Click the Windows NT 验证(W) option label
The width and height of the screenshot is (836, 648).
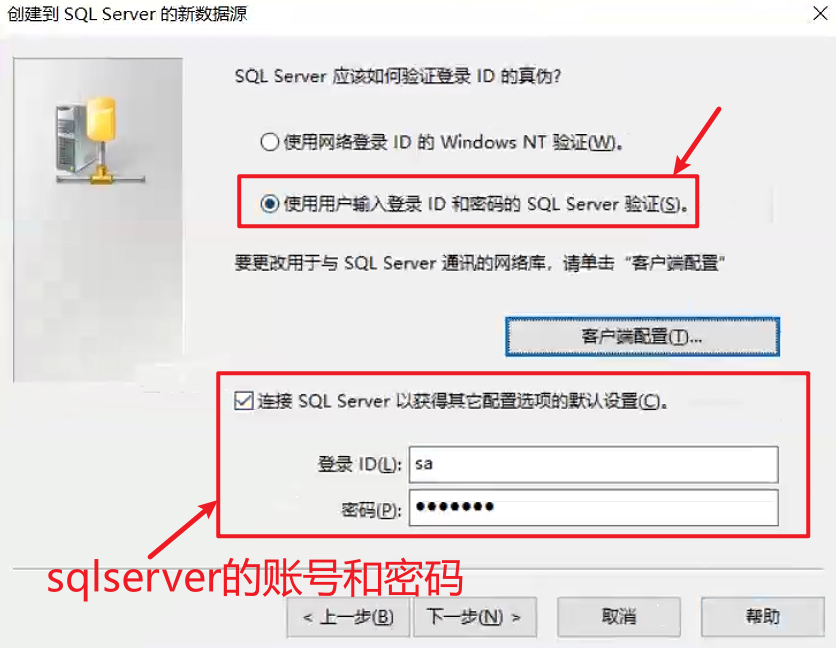point(453,142)
